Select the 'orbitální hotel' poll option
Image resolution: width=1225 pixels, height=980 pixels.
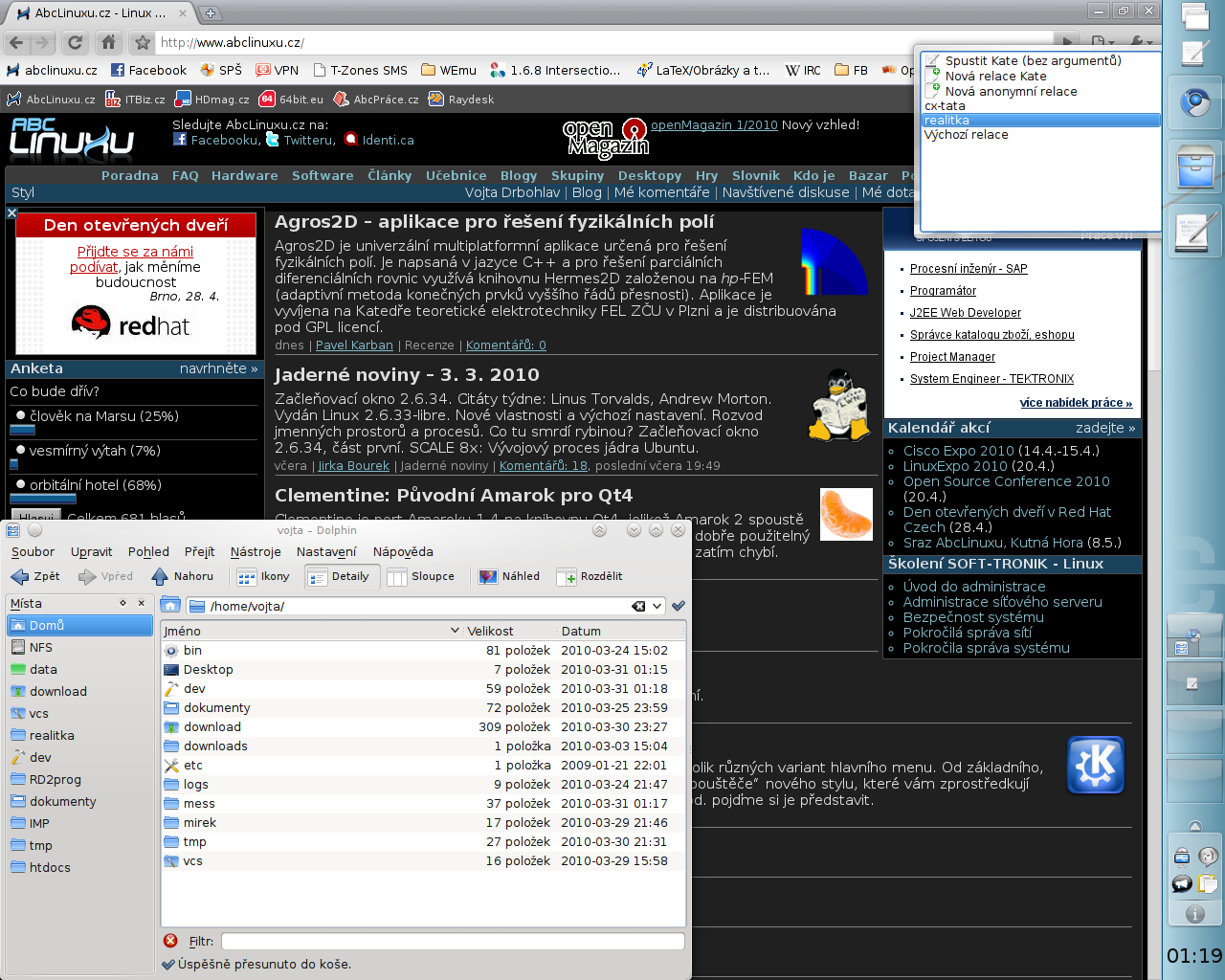20,484
